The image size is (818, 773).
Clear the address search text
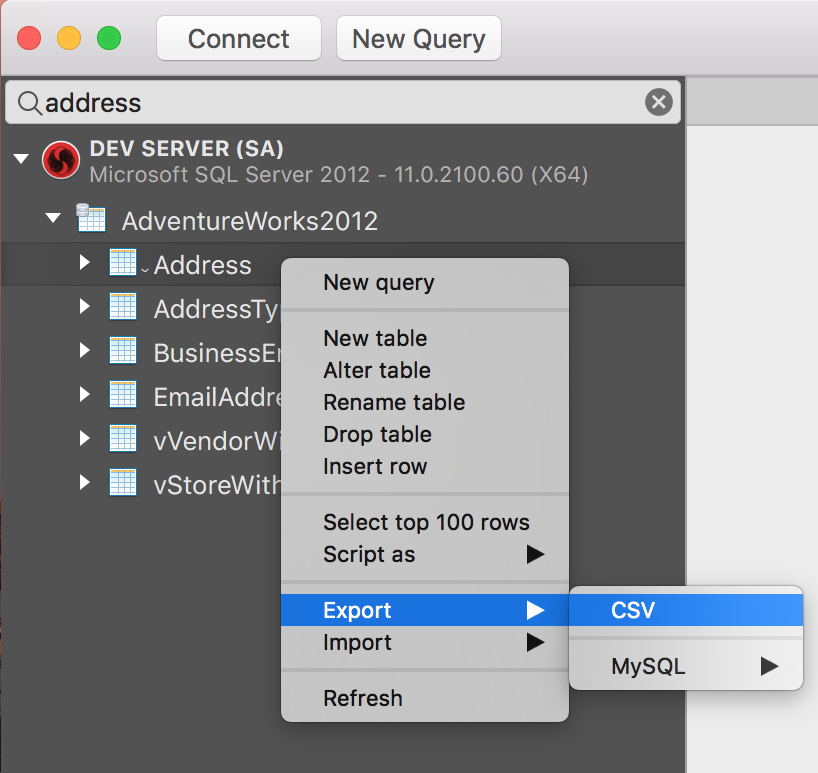[658, 101]
